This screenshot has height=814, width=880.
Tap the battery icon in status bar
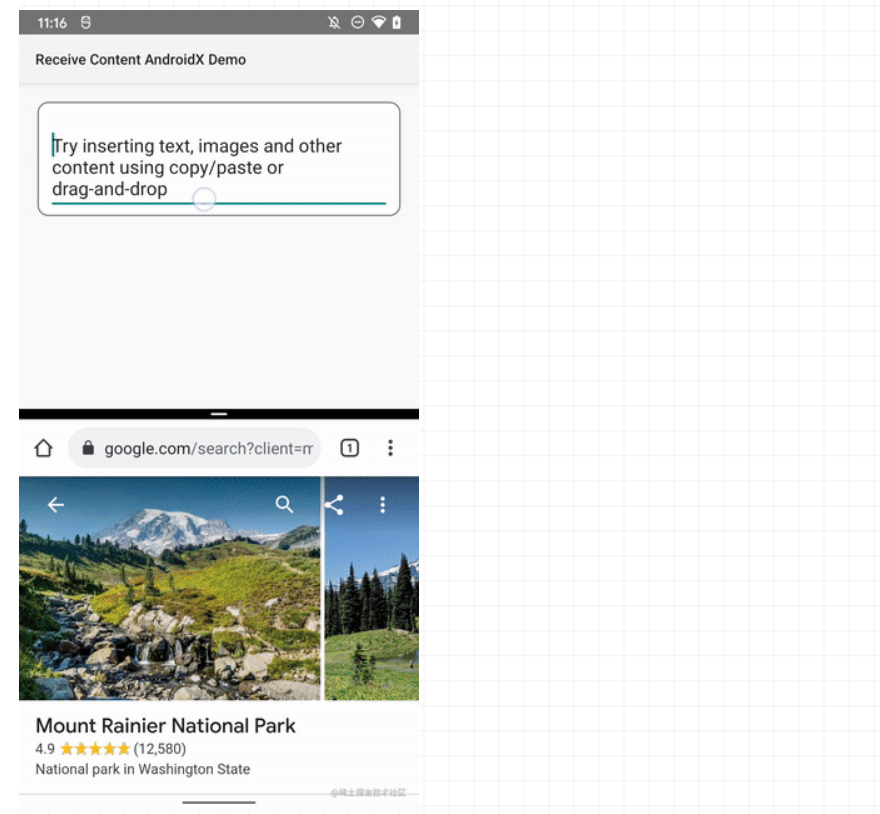click(397, 22)
